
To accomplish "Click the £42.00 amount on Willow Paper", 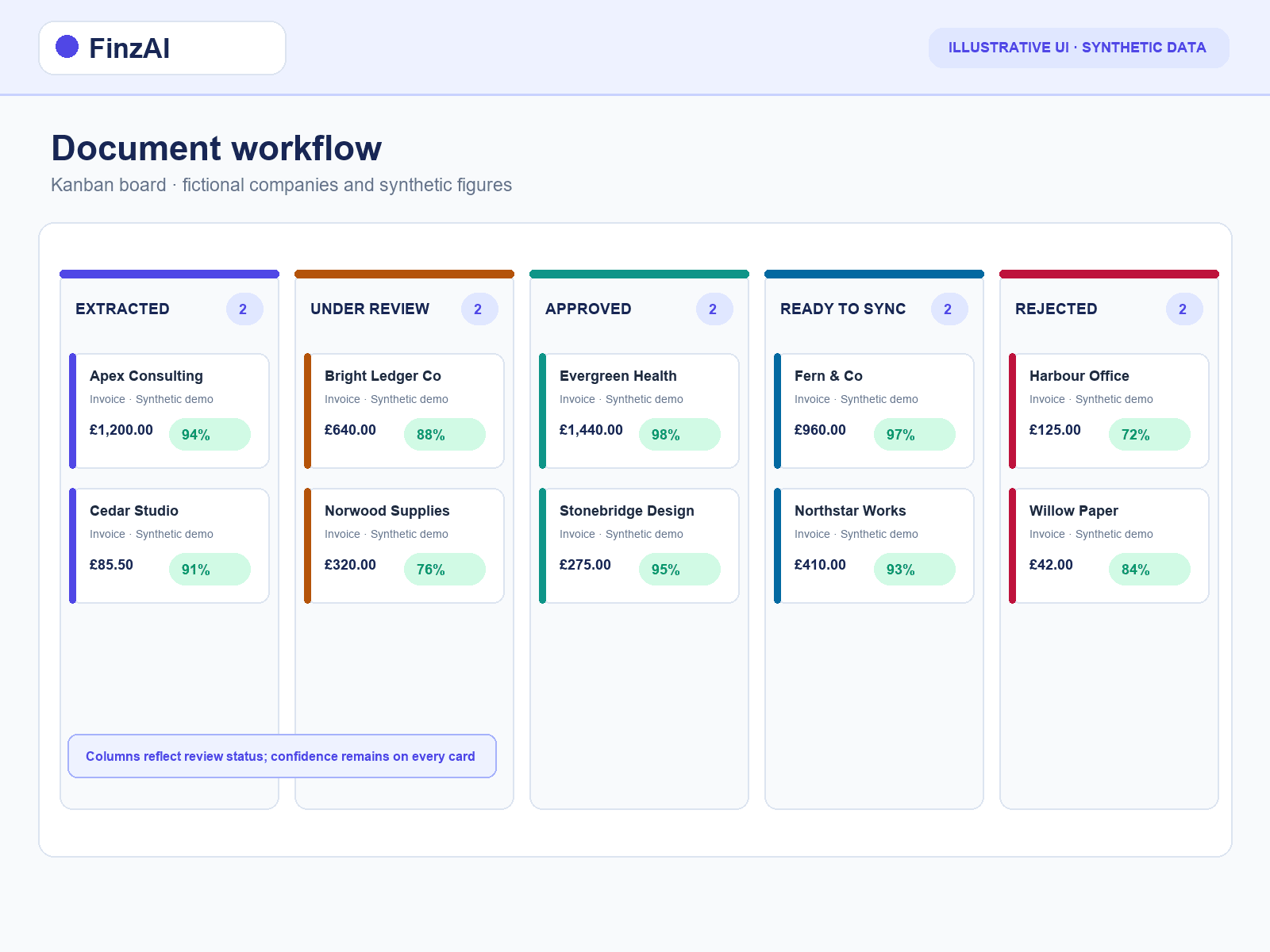I will [x=1051, y=565].
